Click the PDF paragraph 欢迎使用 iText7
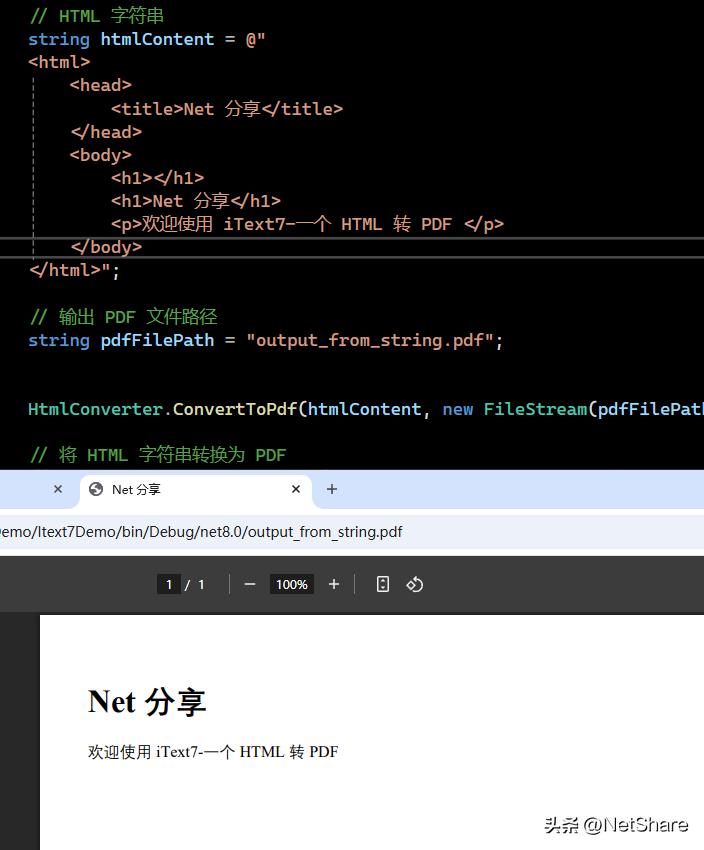Viewport: 704px width, 850px height. pyautogui.click(x=213, y=752)
